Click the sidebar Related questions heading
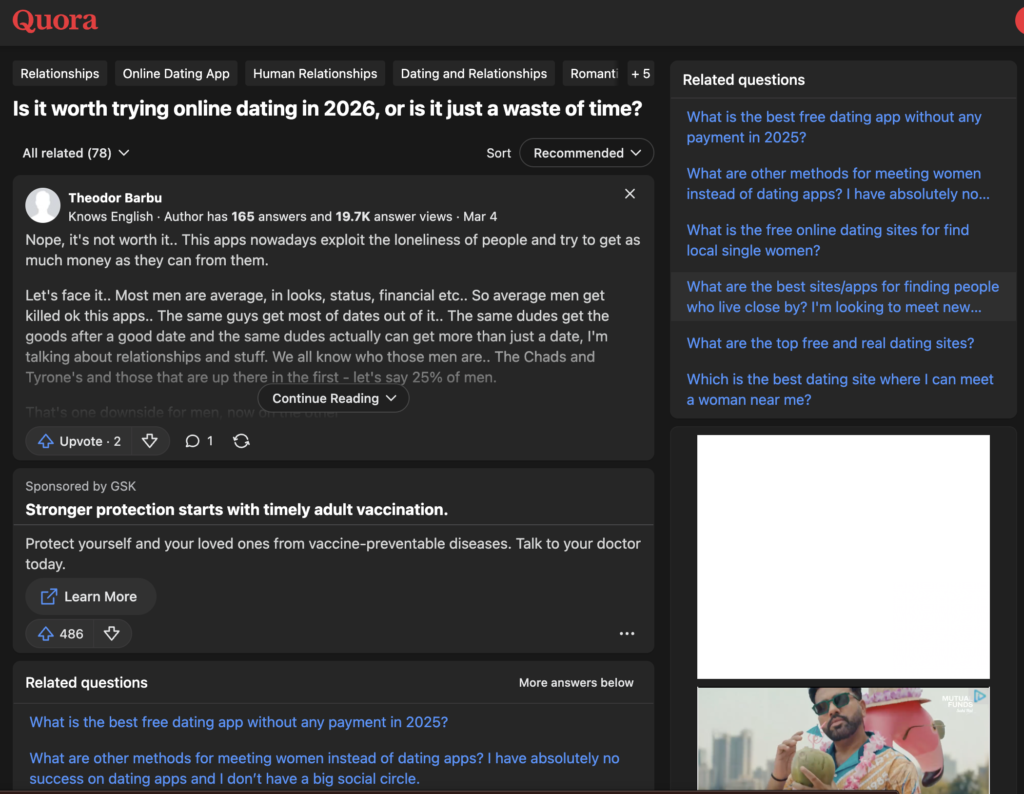The width and height of the screenshot is (1024, 794). 743,80
